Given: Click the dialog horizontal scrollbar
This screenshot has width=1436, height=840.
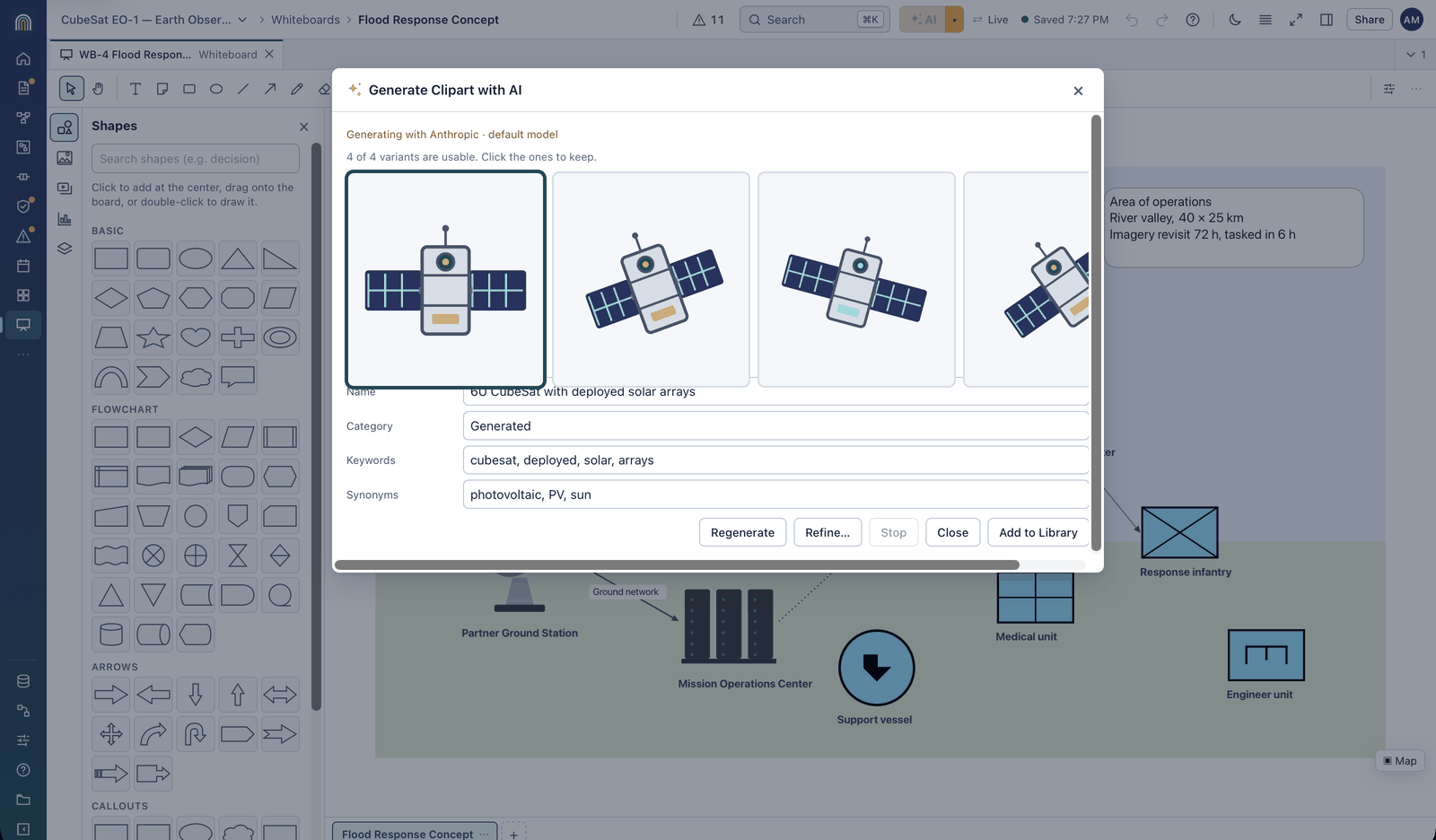Looking at the screenshot, I should [x=678, y=565].
